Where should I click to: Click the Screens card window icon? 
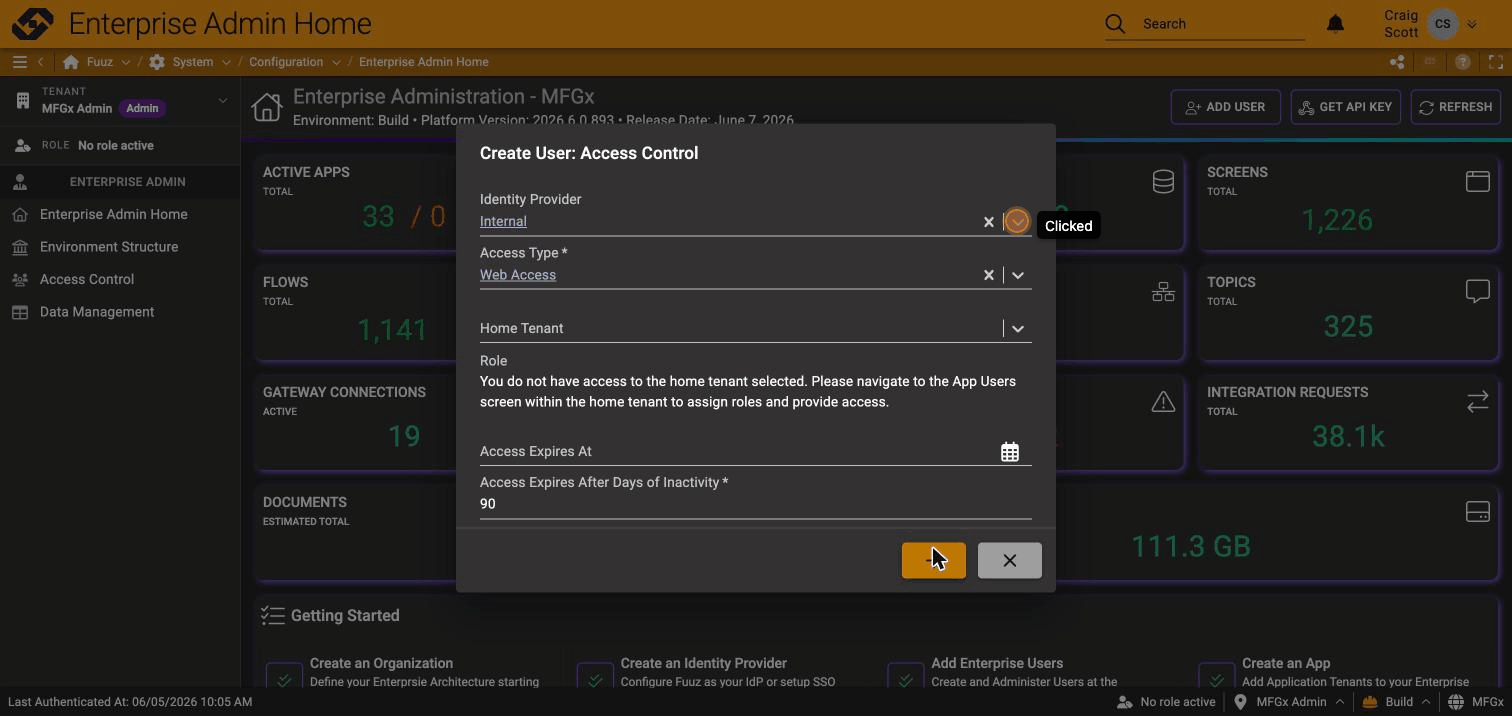[1477, 181]
